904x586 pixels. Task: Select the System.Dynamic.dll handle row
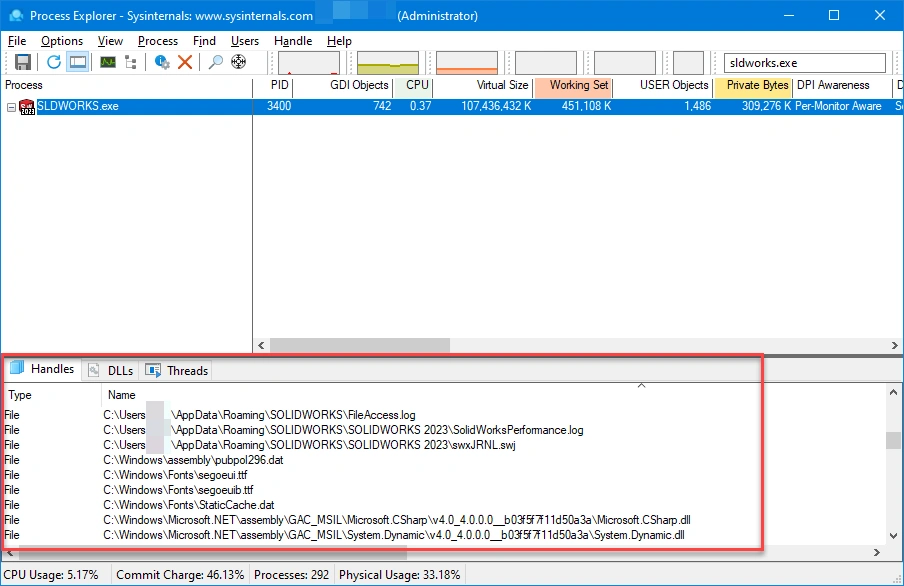click(444, 535)
